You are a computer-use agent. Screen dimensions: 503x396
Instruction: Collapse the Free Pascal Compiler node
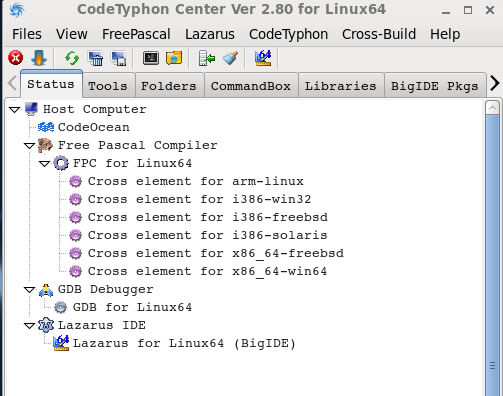[x=30, y=145]
